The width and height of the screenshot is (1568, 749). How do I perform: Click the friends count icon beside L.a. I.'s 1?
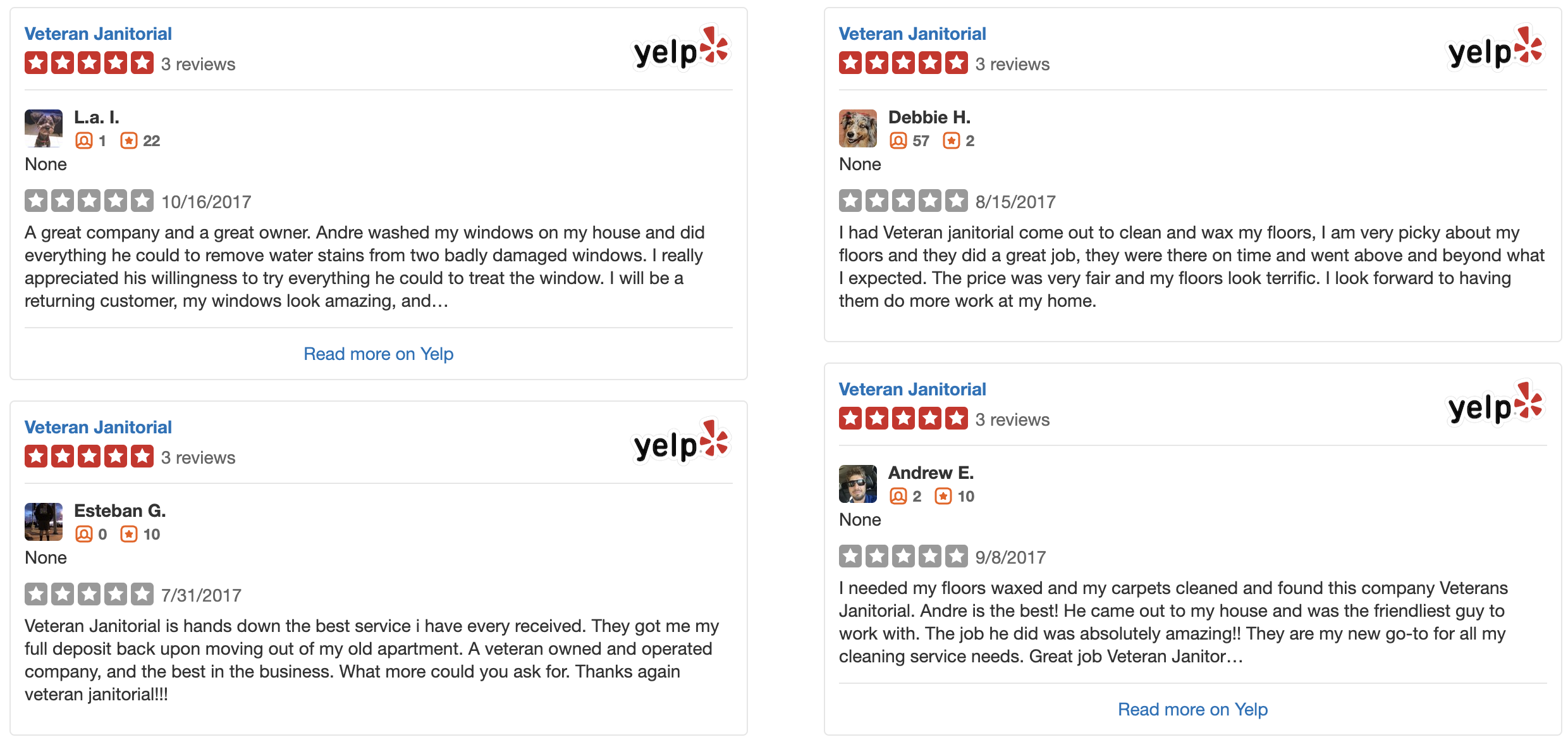[83, 140]
